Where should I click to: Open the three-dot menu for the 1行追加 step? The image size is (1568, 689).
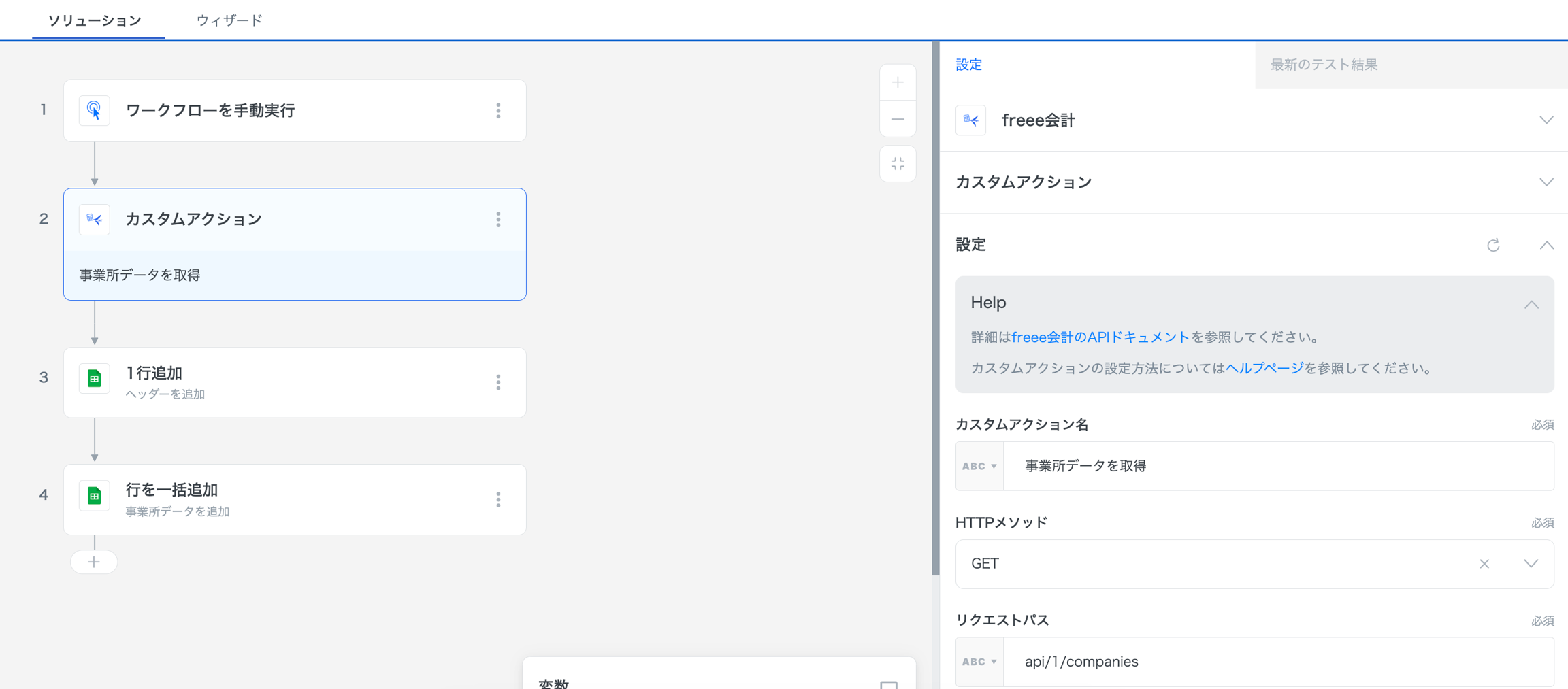click(498, 382)
